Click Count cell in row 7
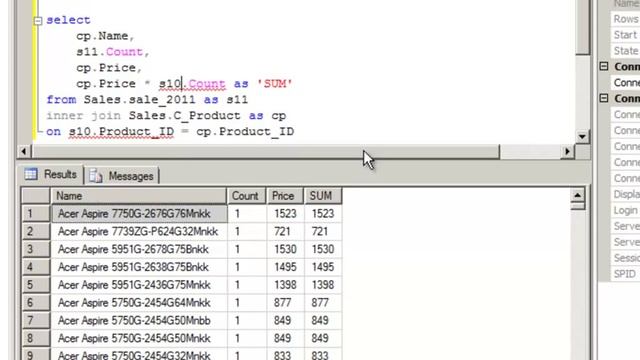The image size is (640, 360). pyautogui.click(x=247, y=320)
